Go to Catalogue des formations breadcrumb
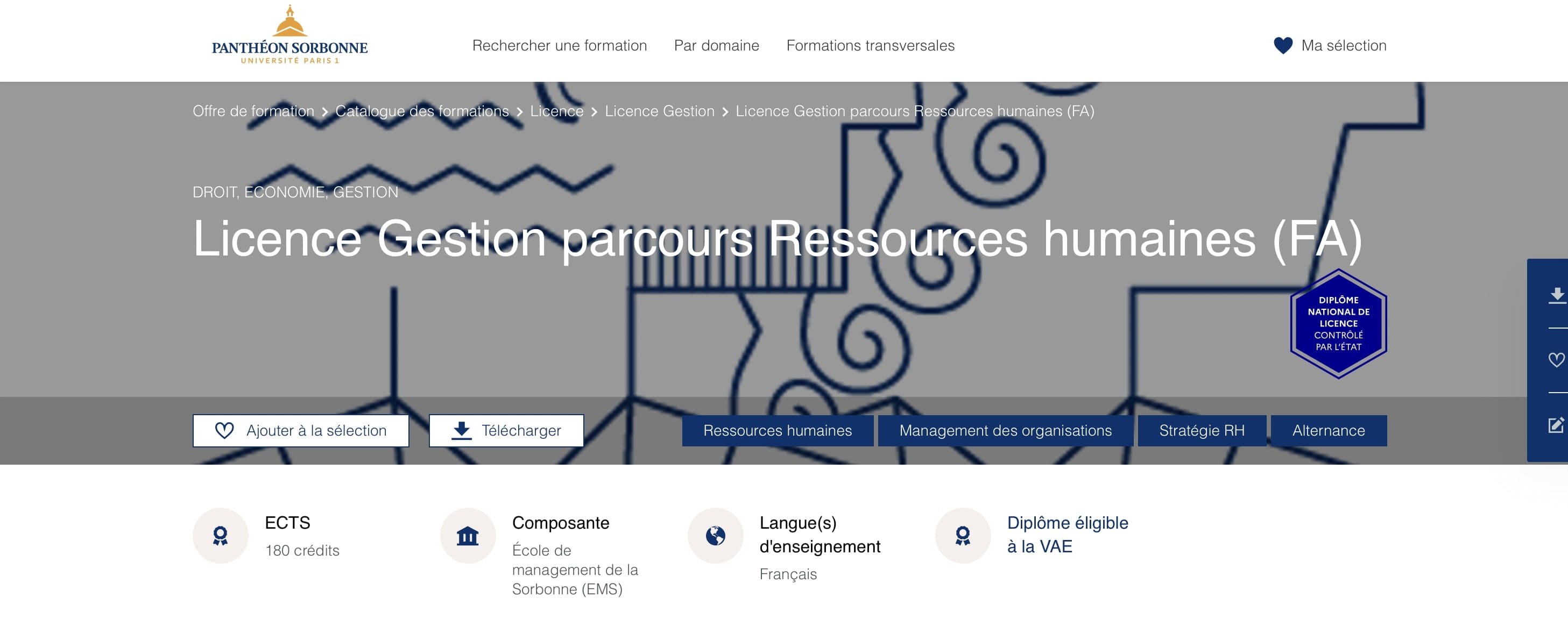The width and height of the screenshot is (1568, 640). pyautogui.click(x=422, y=111)
